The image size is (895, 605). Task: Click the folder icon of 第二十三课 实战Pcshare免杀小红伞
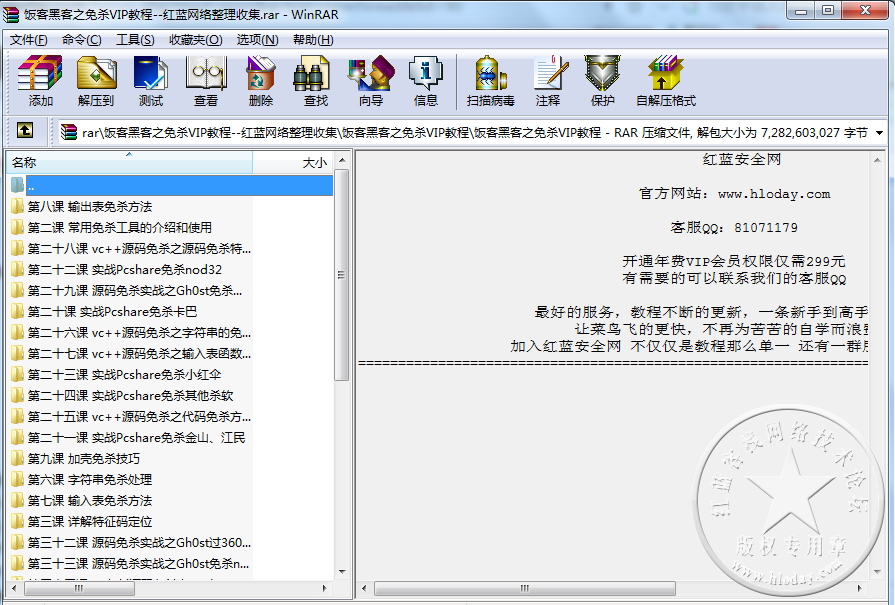[x=18, y=374]
